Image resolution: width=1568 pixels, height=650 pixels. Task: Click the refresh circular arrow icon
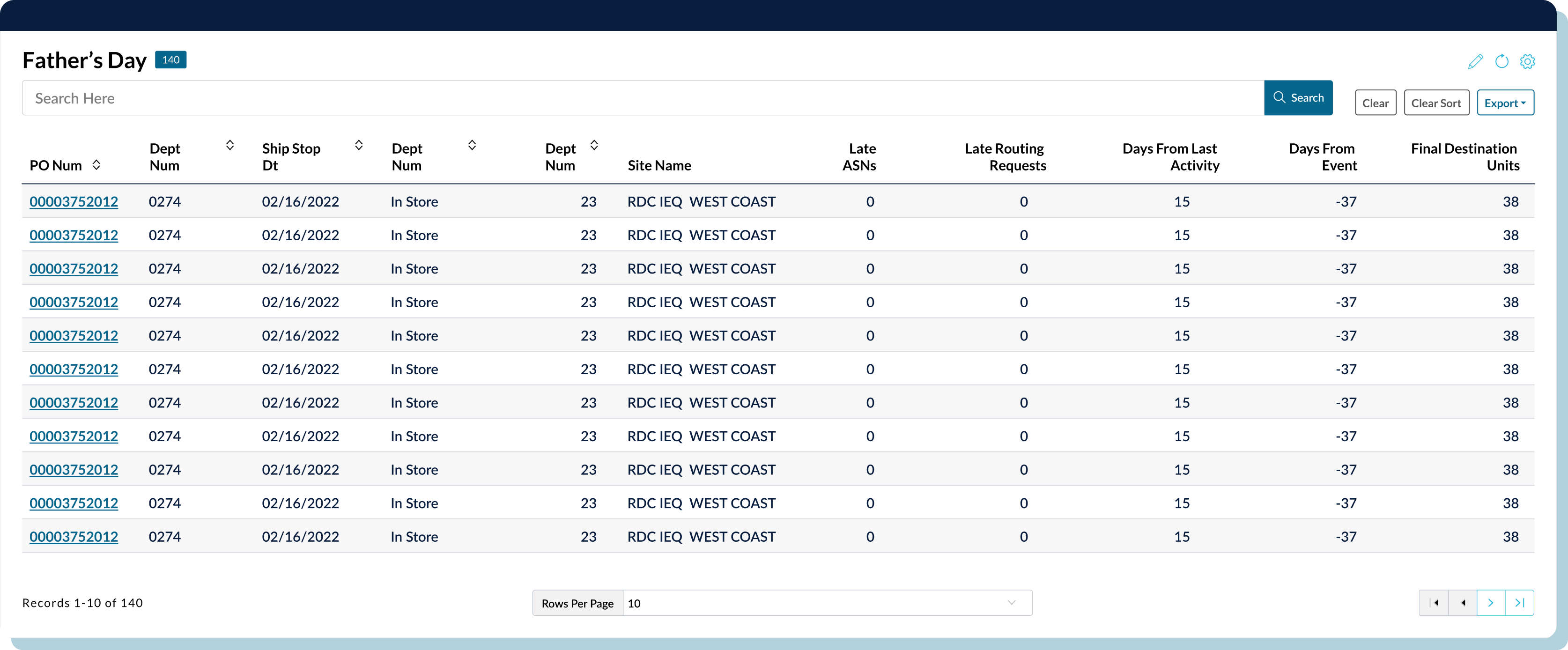1501,61
